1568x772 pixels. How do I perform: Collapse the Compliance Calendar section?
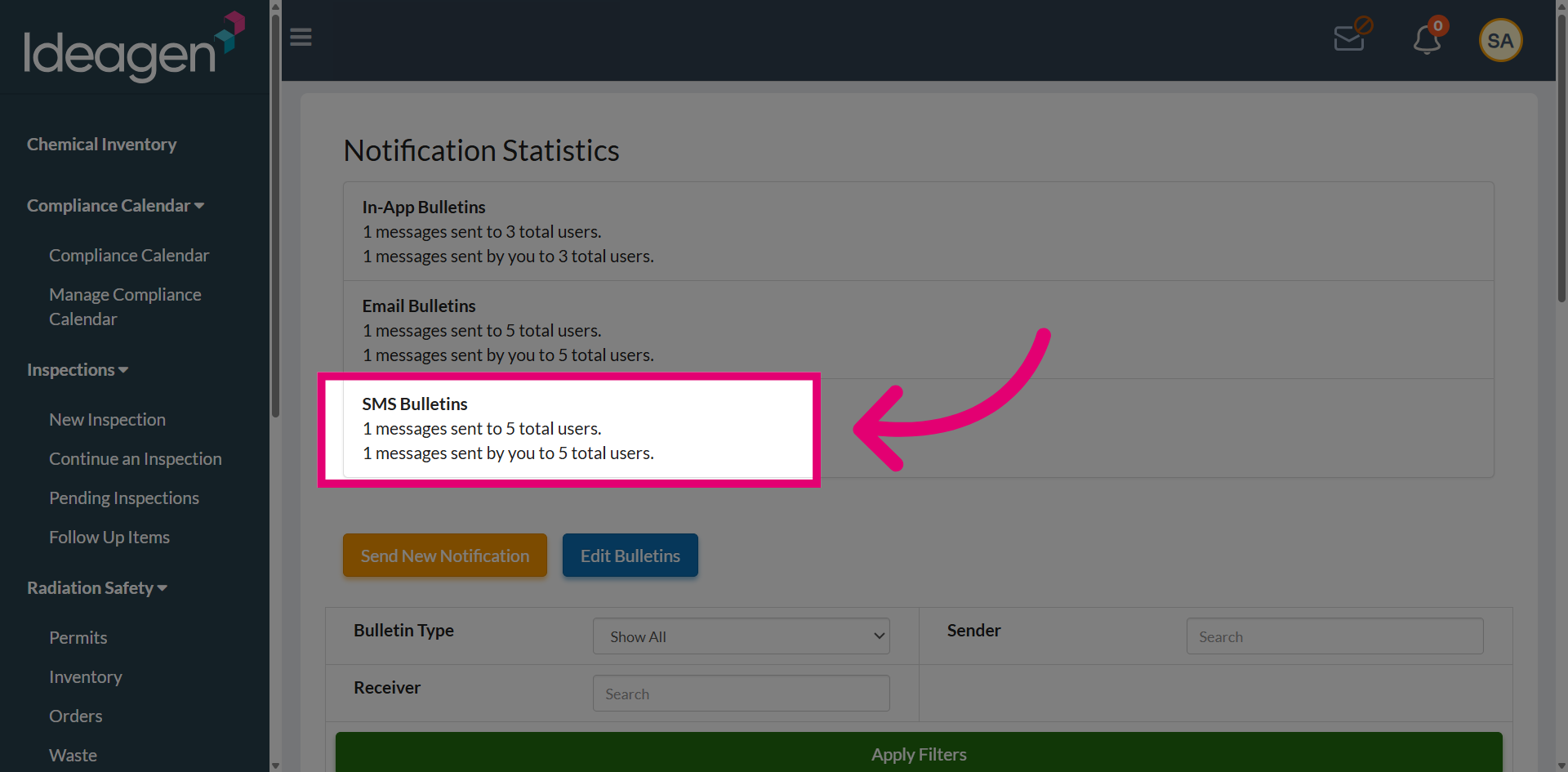115,206
